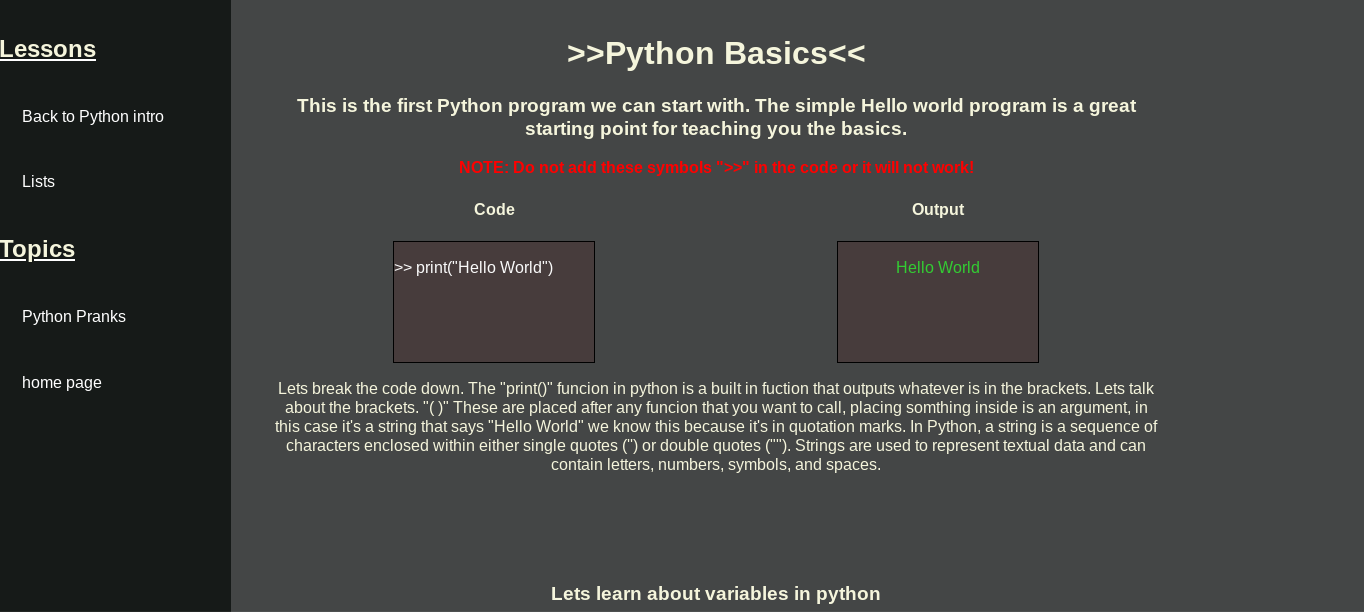Navigate to the home page link
This screenshot has height=612, width=1364.
pos(62,383)
